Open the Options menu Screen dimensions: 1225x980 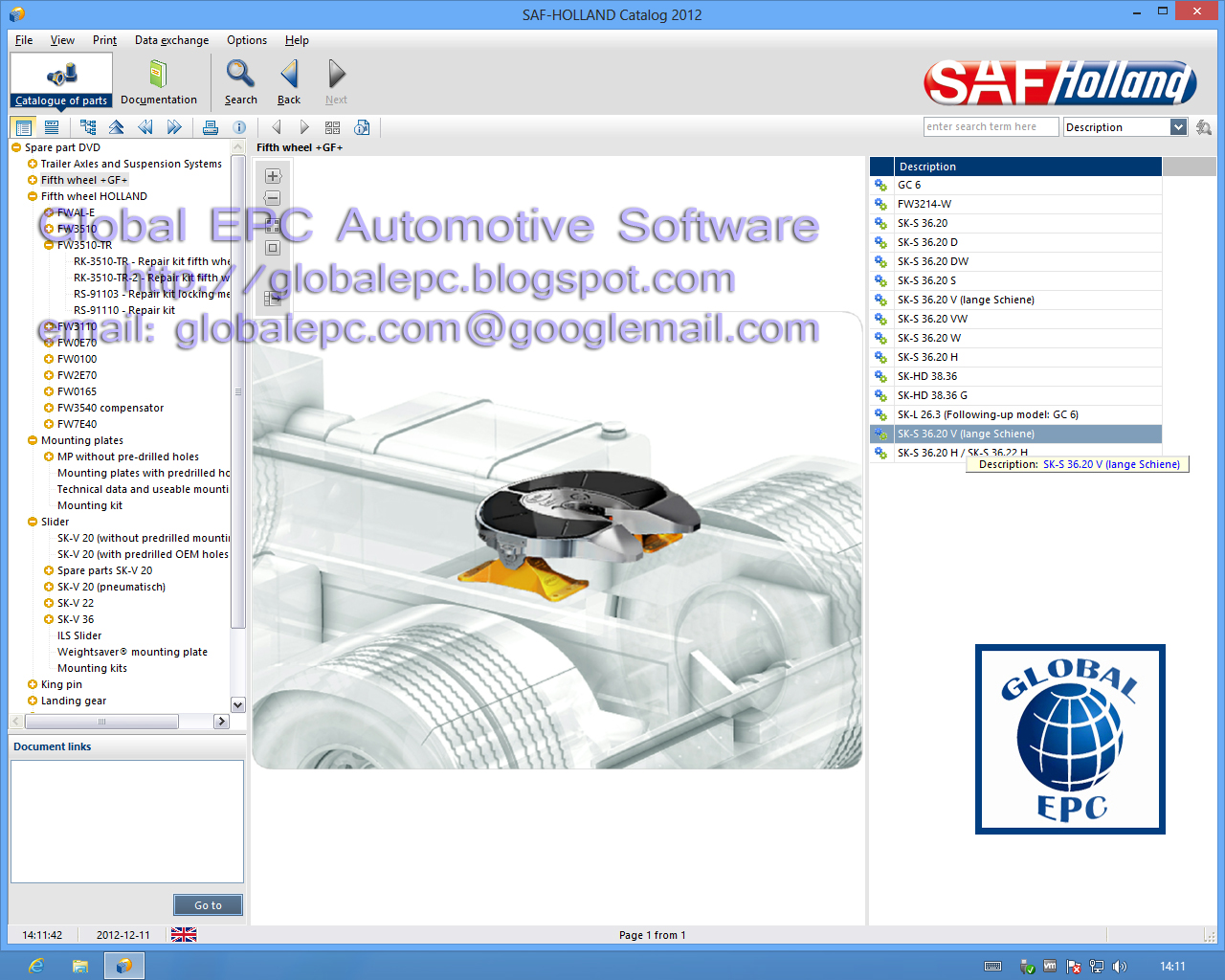pyautogui.click(x=247, y=40)
